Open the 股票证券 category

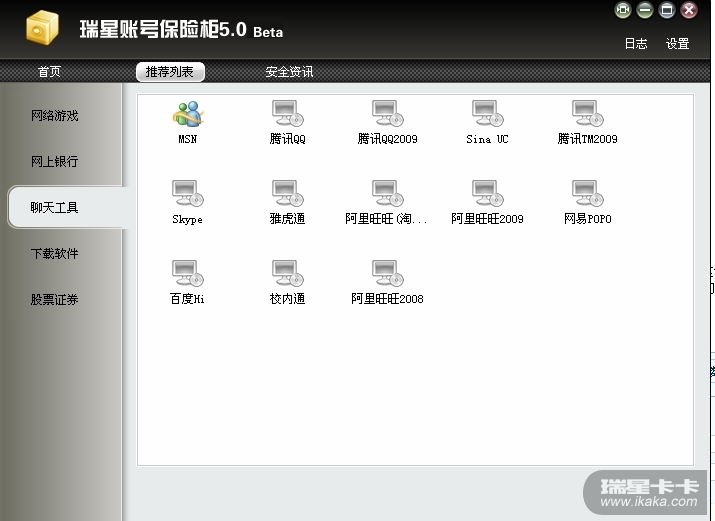(55, 299)
